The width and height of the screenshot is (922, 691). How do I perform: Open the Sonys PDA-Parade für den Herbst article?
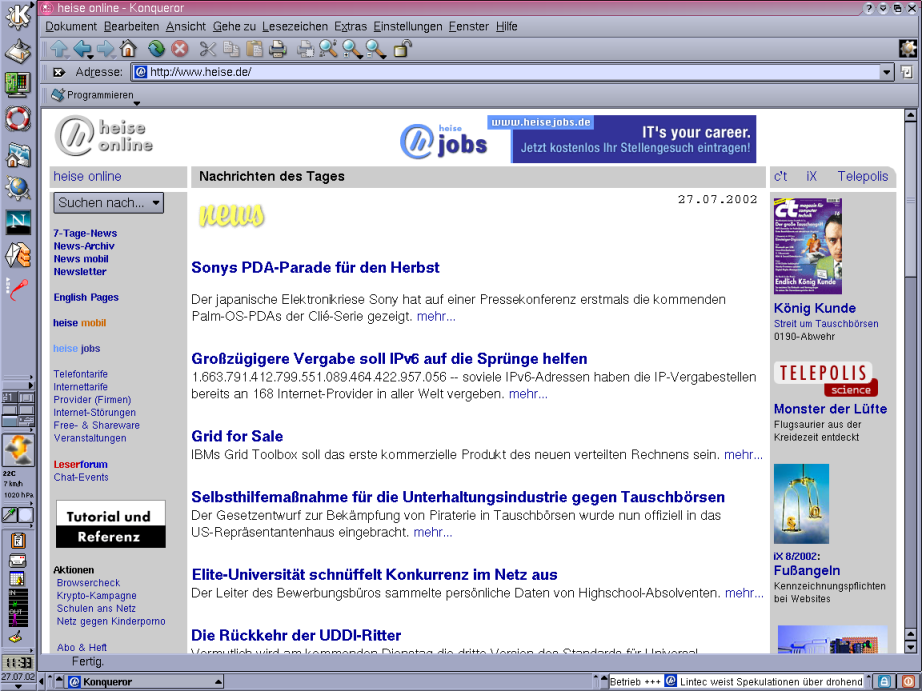pyautogui.click(x=315, y=268)
